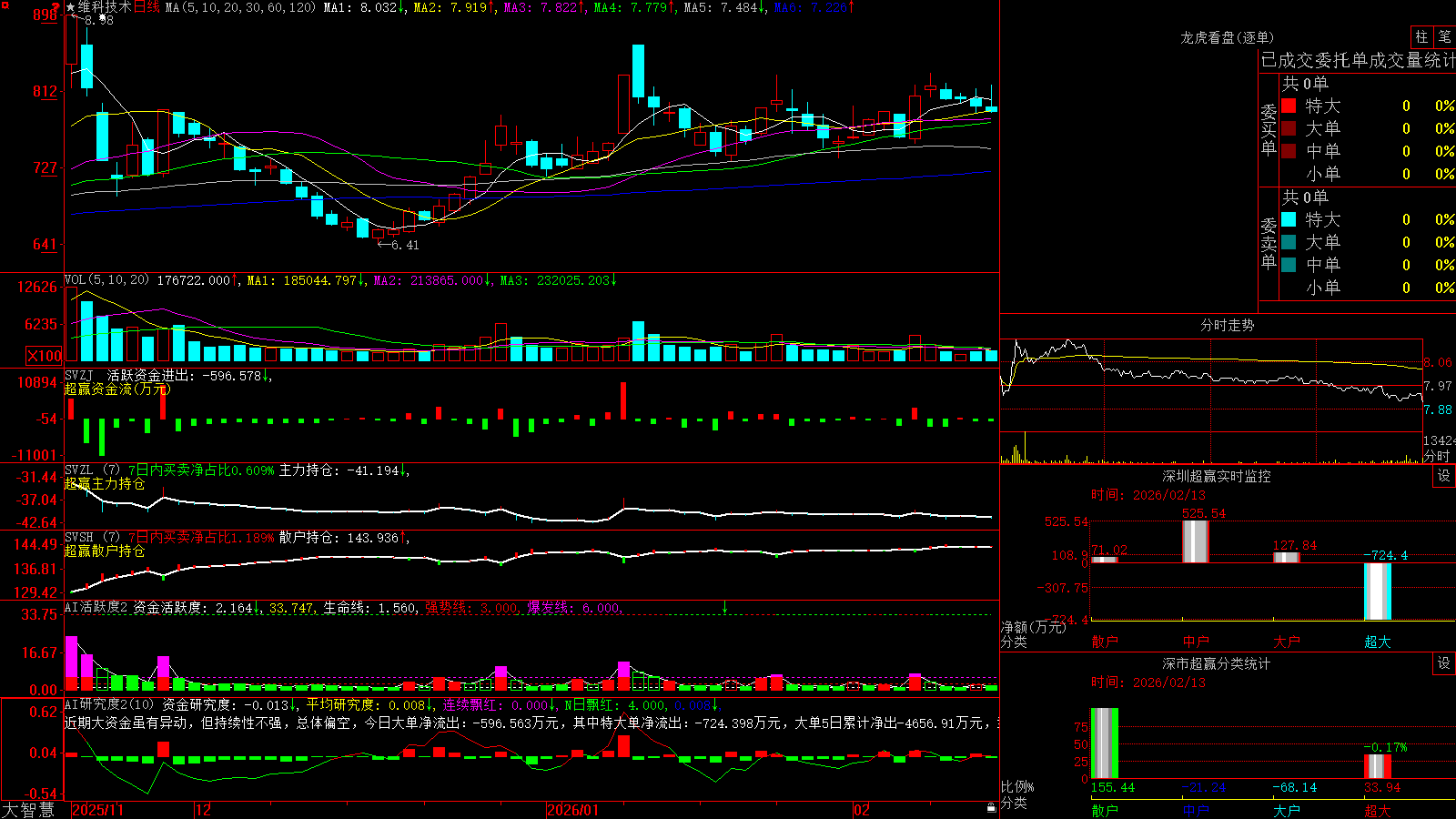
Task: Click the 中户 bar showing 525.54
Action: click(x=1196, y=541)
